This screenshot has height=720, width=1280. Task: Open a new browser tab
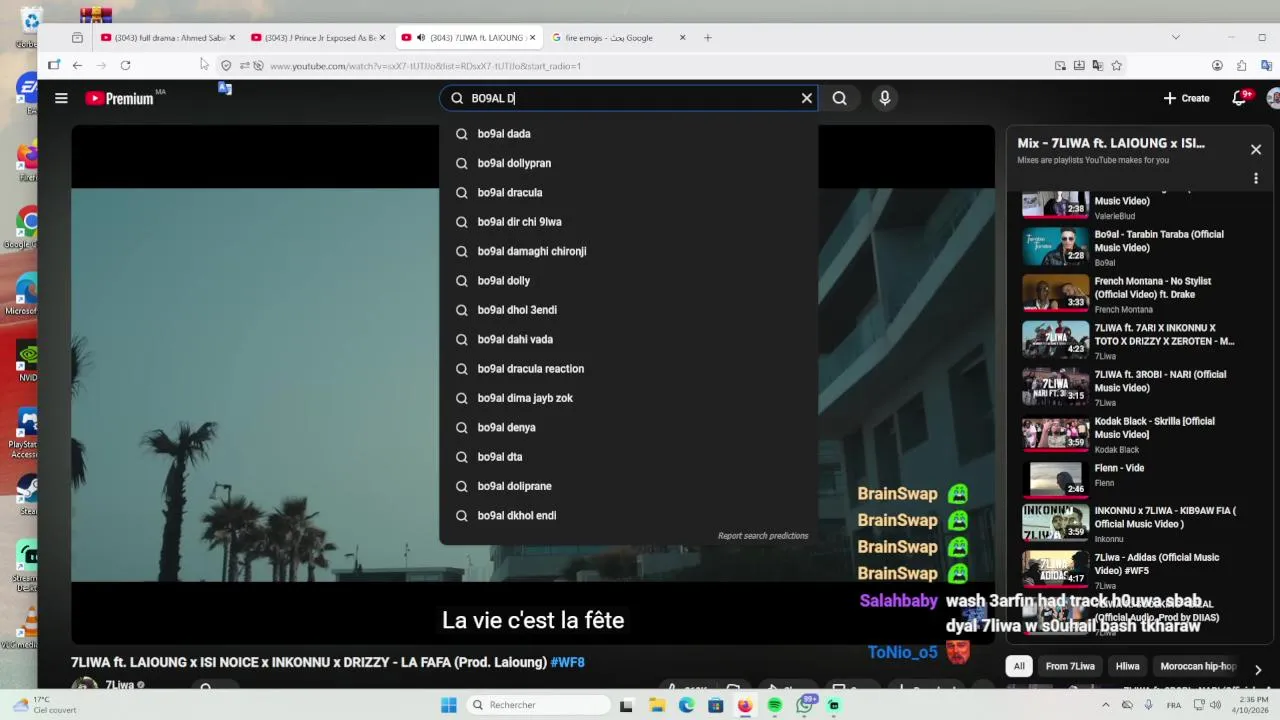click(708, 38)
